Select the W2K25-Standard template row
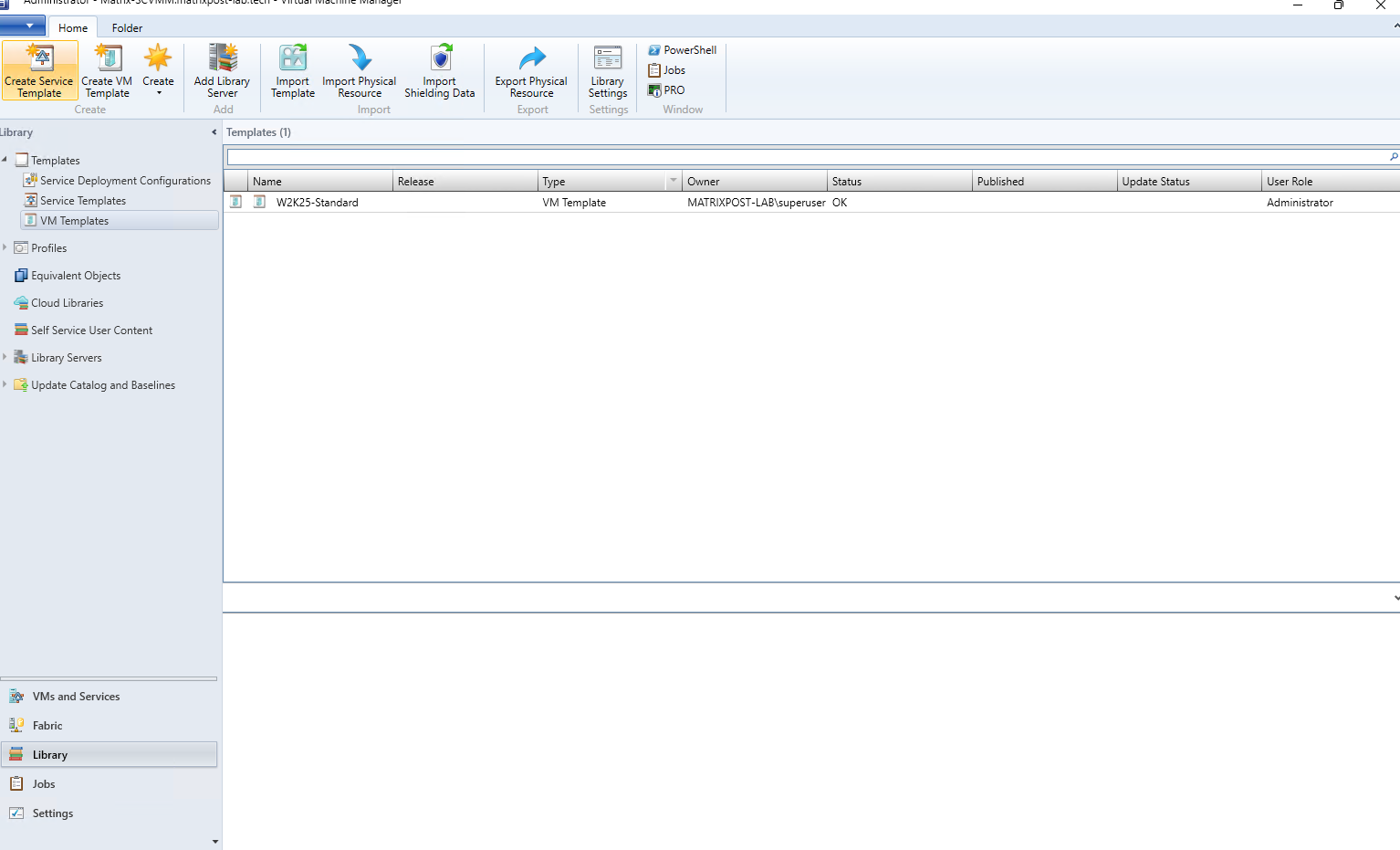1400x850 pixels. click(x=812, y=203)
